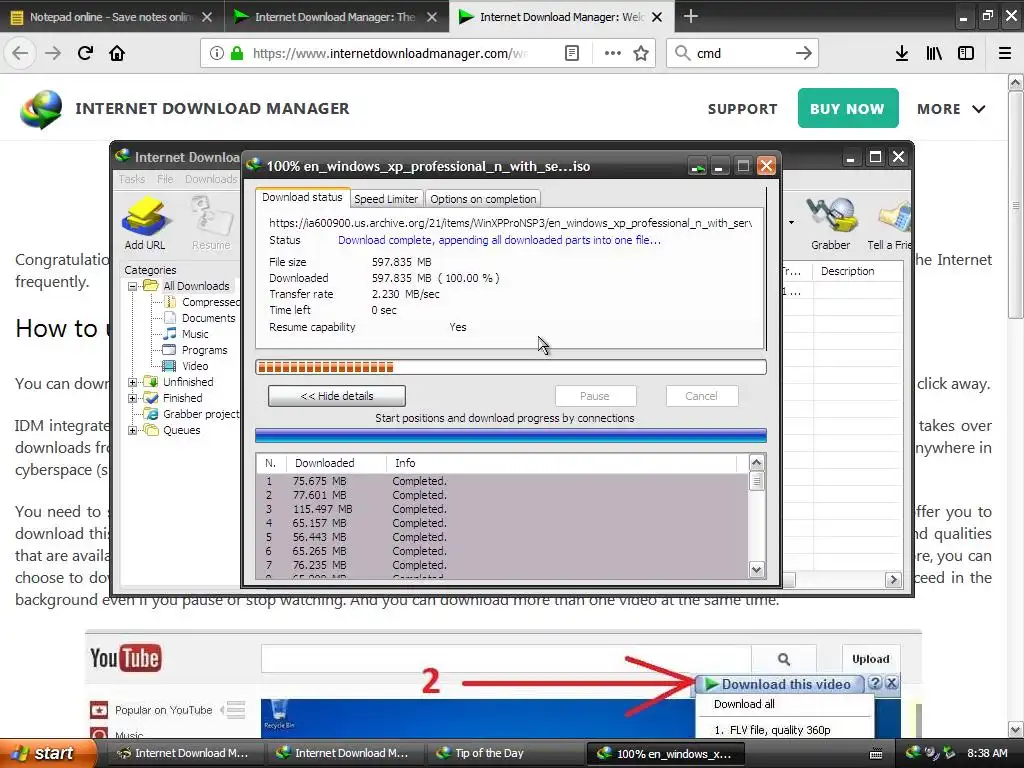Open Firefox library icon
Viewport: 1024px width, 768px height.
[934, 53]
